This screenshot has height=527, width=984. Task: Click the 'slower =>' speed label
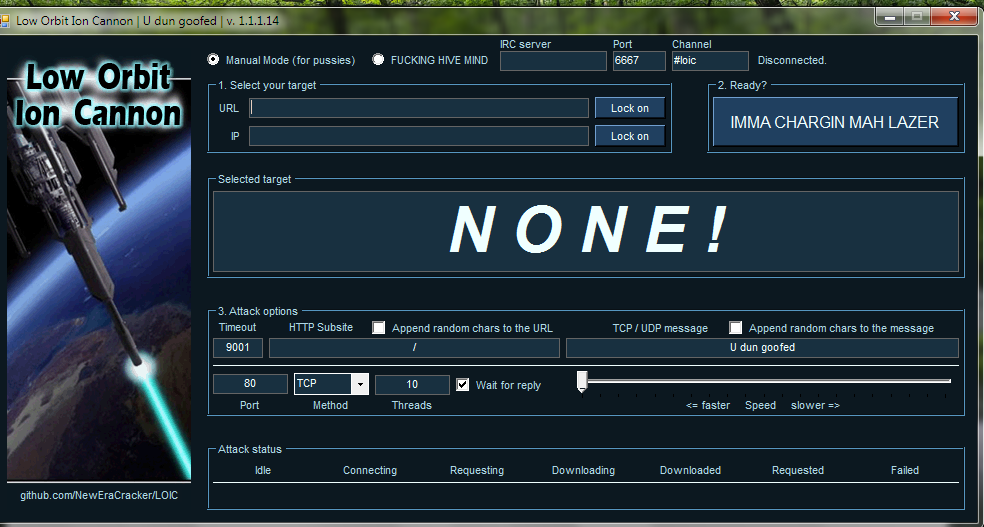pyautogui.click(x=815, y=405)
